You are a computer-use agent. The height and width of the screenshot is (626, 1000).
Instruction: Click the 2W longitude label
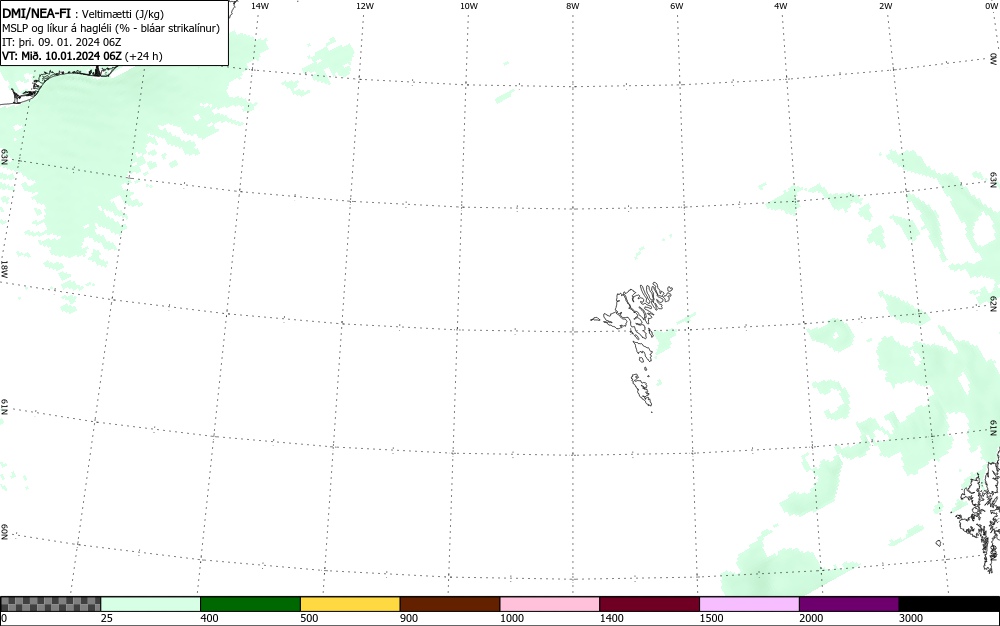point(885,6)
